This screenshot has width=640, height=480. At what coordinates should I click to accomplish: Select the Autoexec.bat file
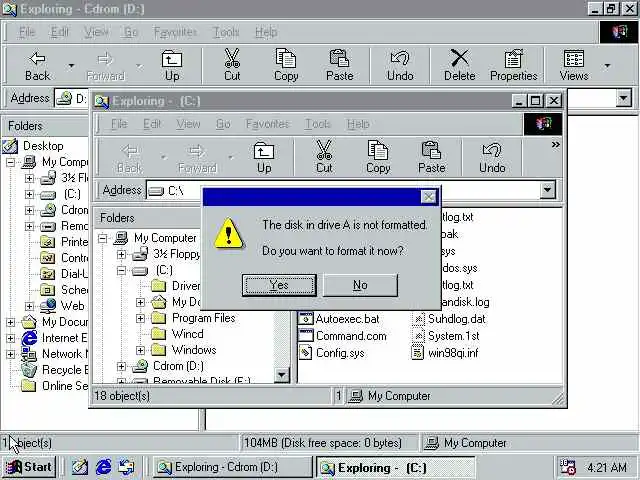(339, 319)
